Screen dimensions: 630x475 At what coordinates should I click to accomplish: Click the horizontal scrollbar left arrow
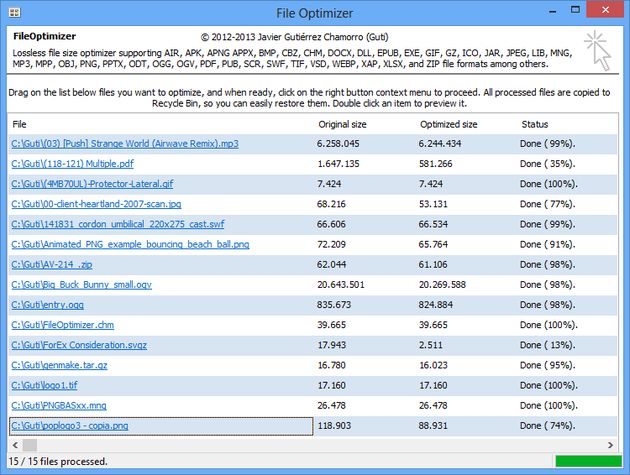15,445
